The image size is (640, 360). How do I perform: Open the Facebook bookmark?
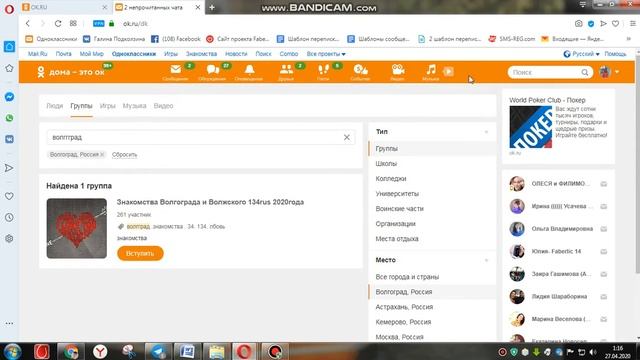point(176,39)
